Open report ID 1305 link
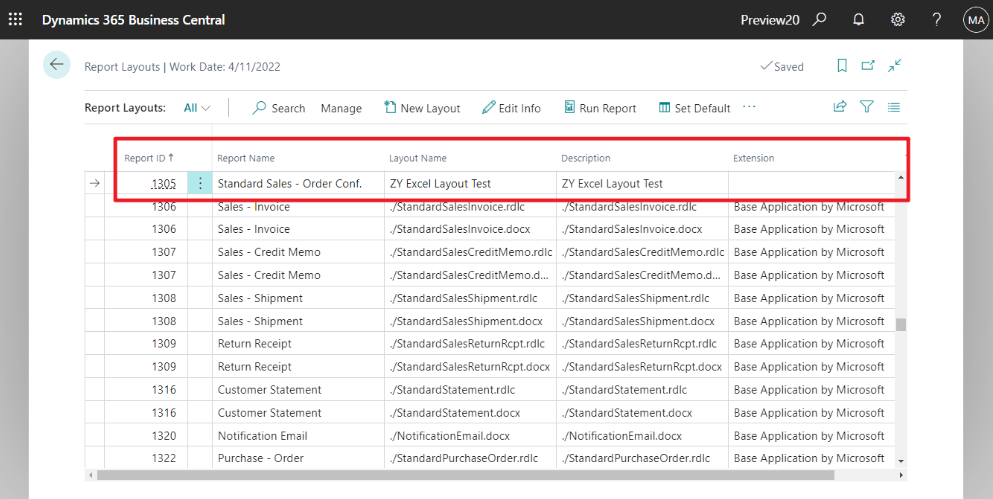The image size is (993, 499). point(163,184)
